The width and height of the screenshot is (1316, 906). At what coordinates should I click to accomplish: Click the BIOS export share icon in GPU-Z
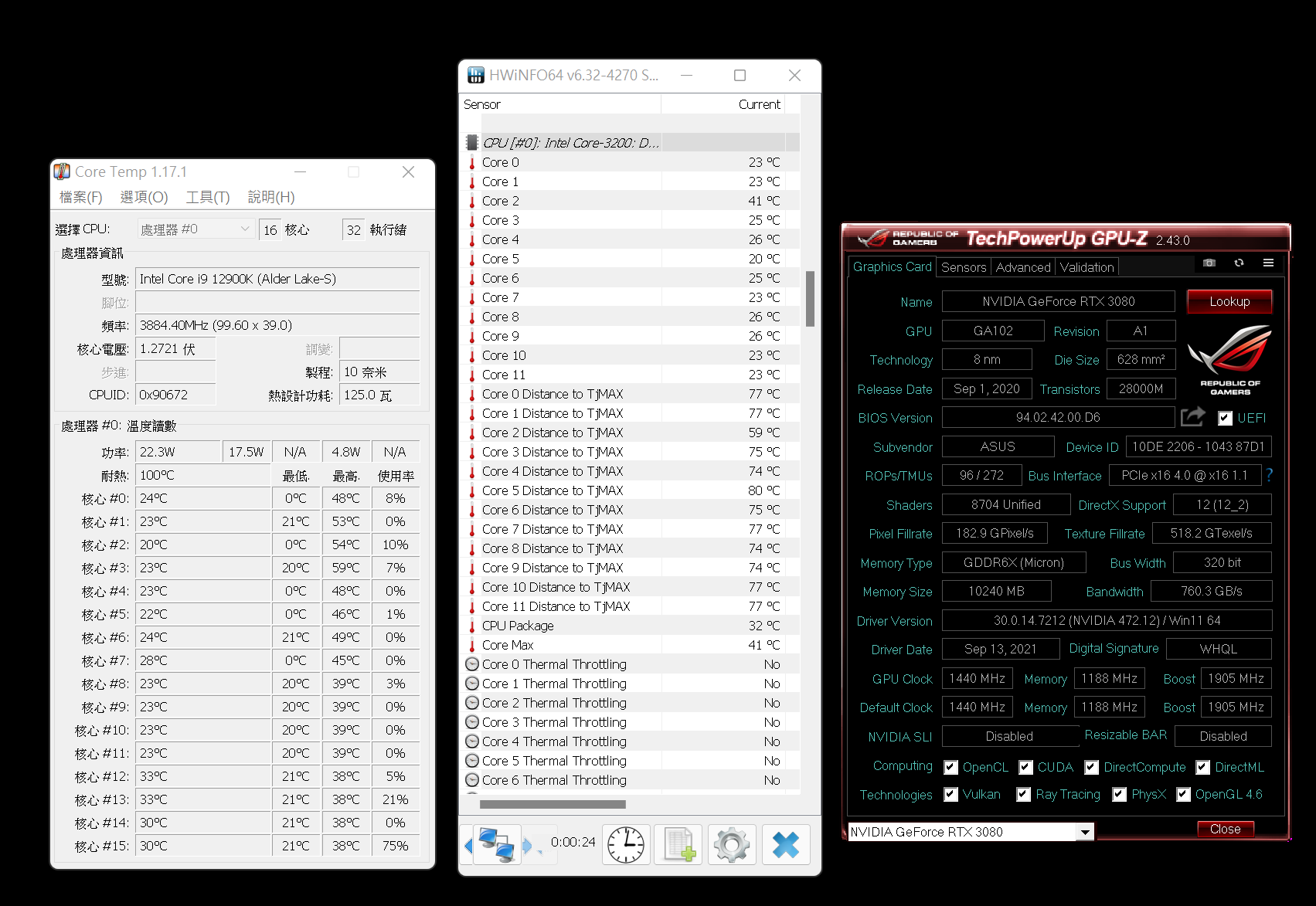(x=1193, y=417)
